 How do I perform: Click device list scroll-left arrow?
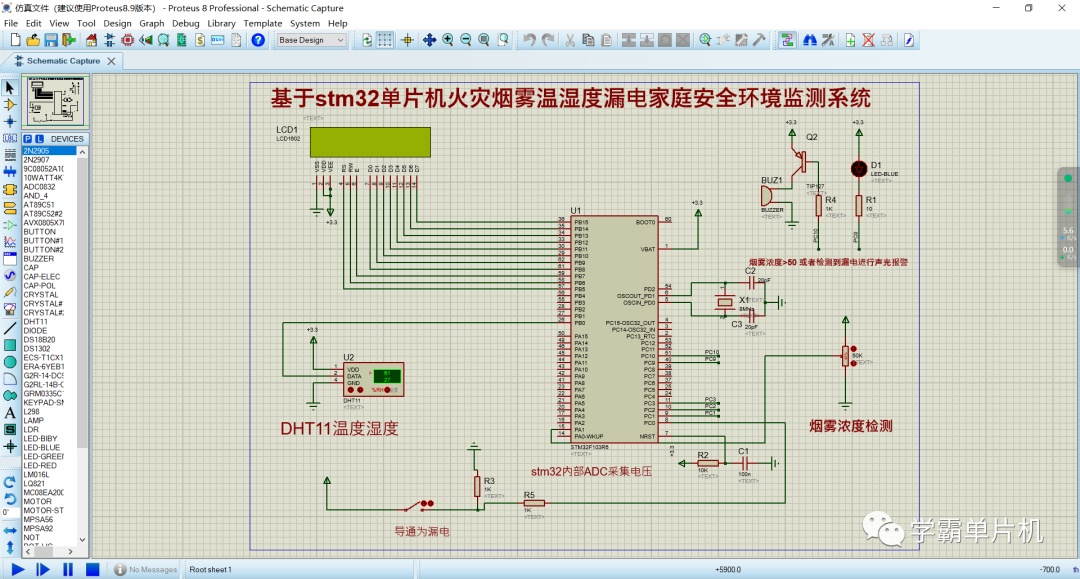pos(28,551)
